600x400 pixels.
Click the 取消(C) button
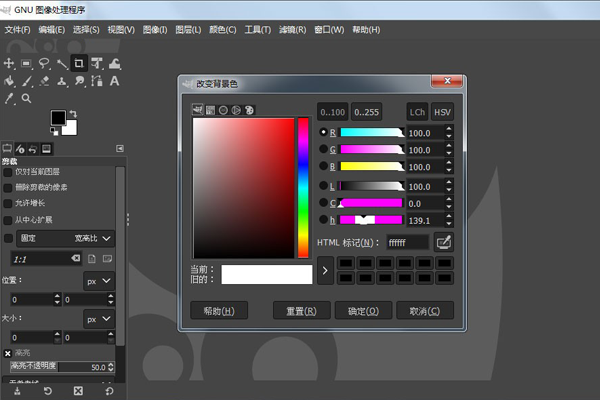point(425,310)
